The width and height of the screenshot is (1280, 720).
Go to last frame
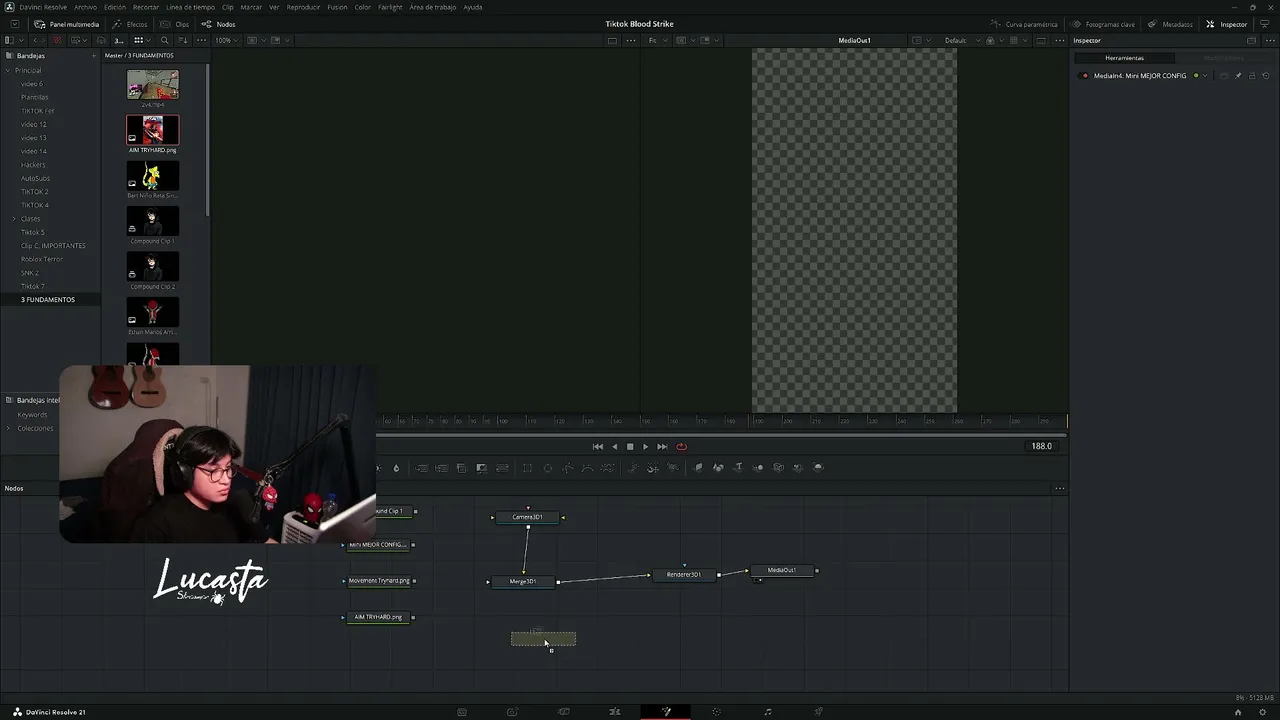[x=662, y=447]
